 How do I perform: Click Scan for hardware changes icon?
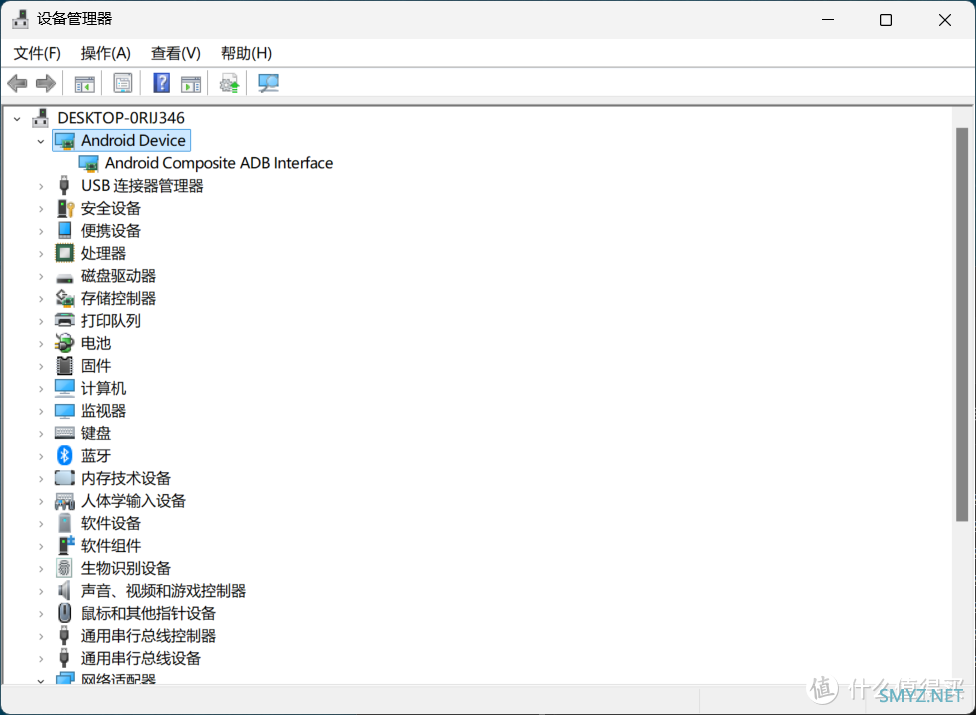[268, 83]
